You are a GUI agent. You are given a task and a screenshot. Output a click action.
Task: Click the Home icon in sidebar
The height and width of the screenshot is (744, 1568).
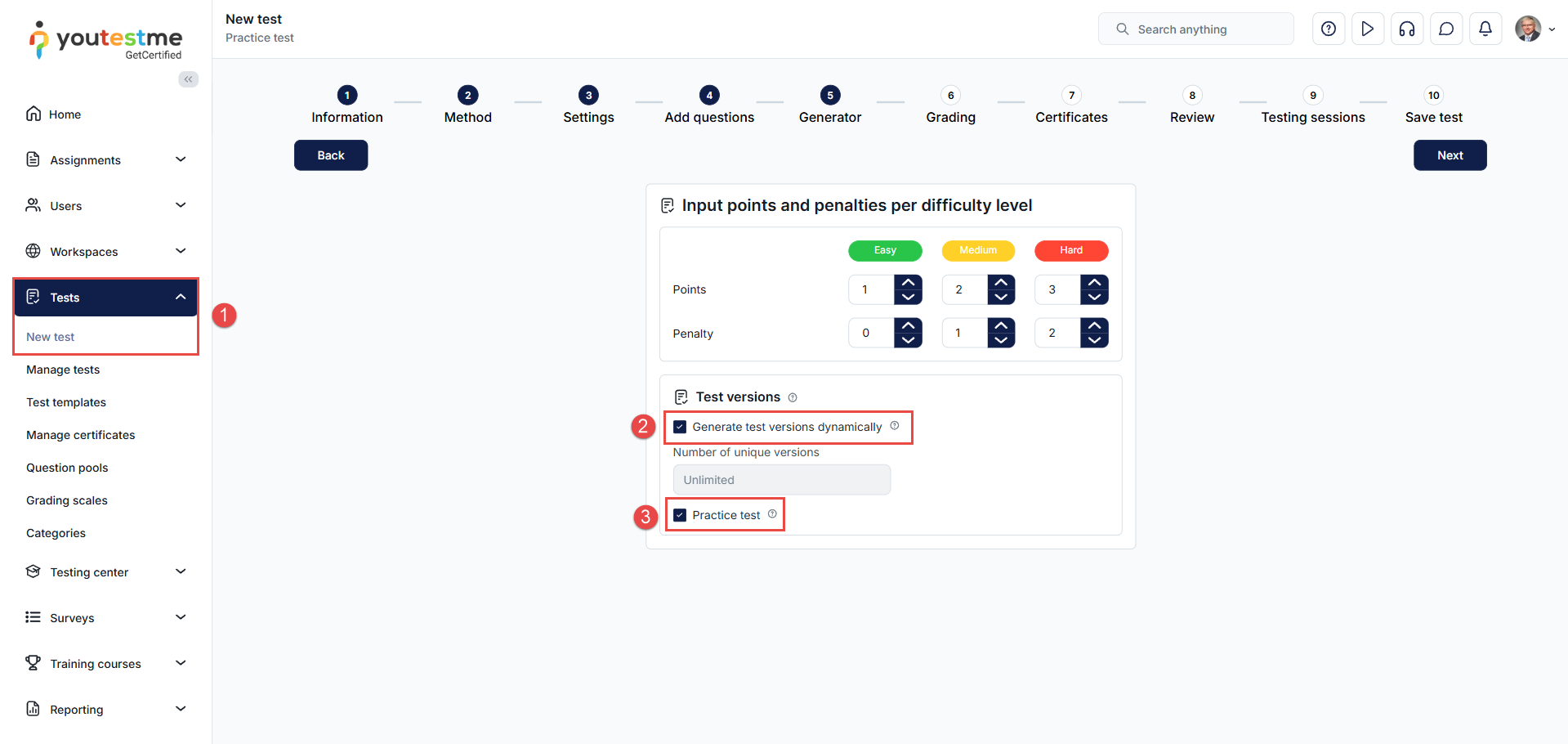tap(34, 114)
